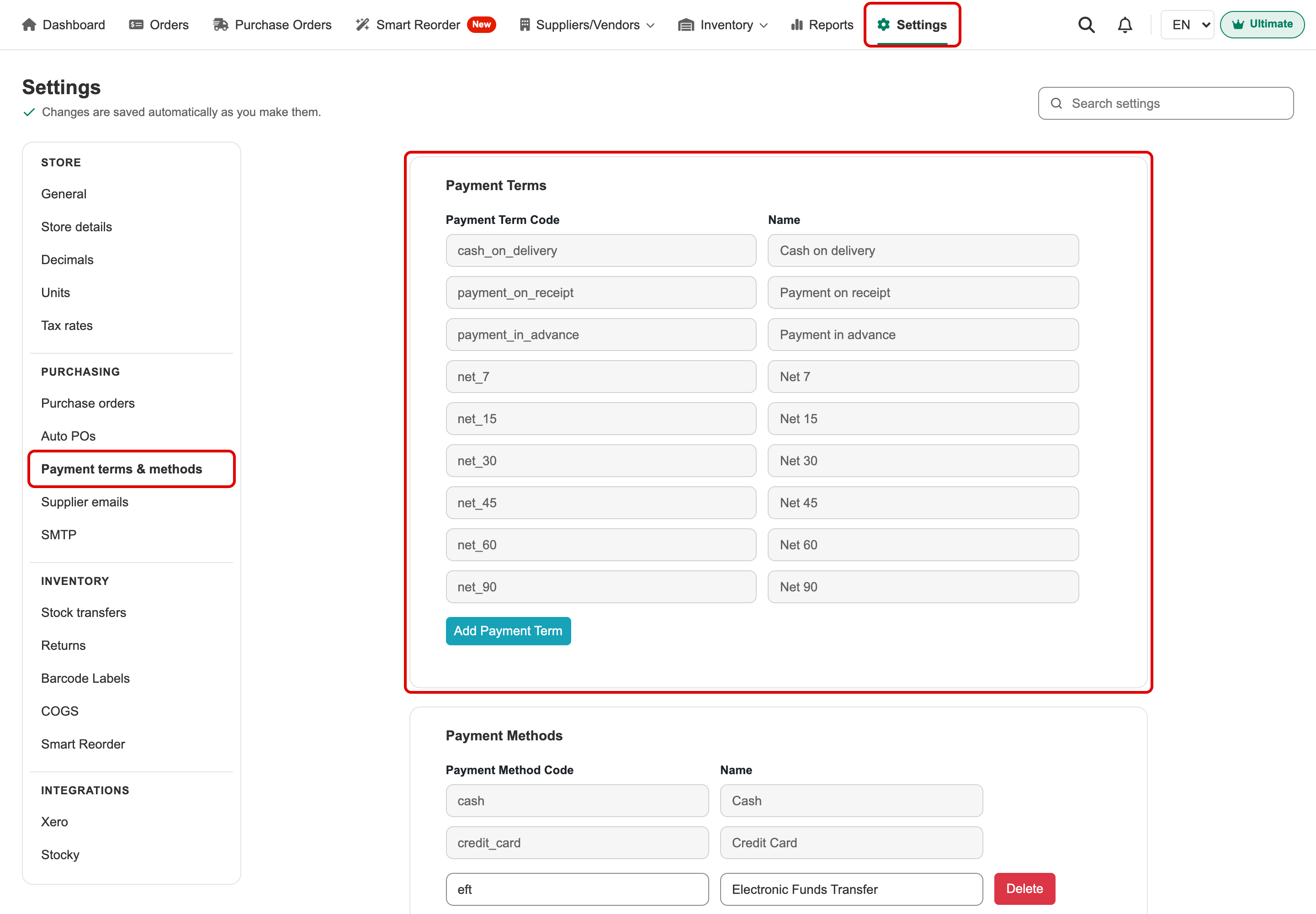Click the Dashboard home icon

(29, 25)
